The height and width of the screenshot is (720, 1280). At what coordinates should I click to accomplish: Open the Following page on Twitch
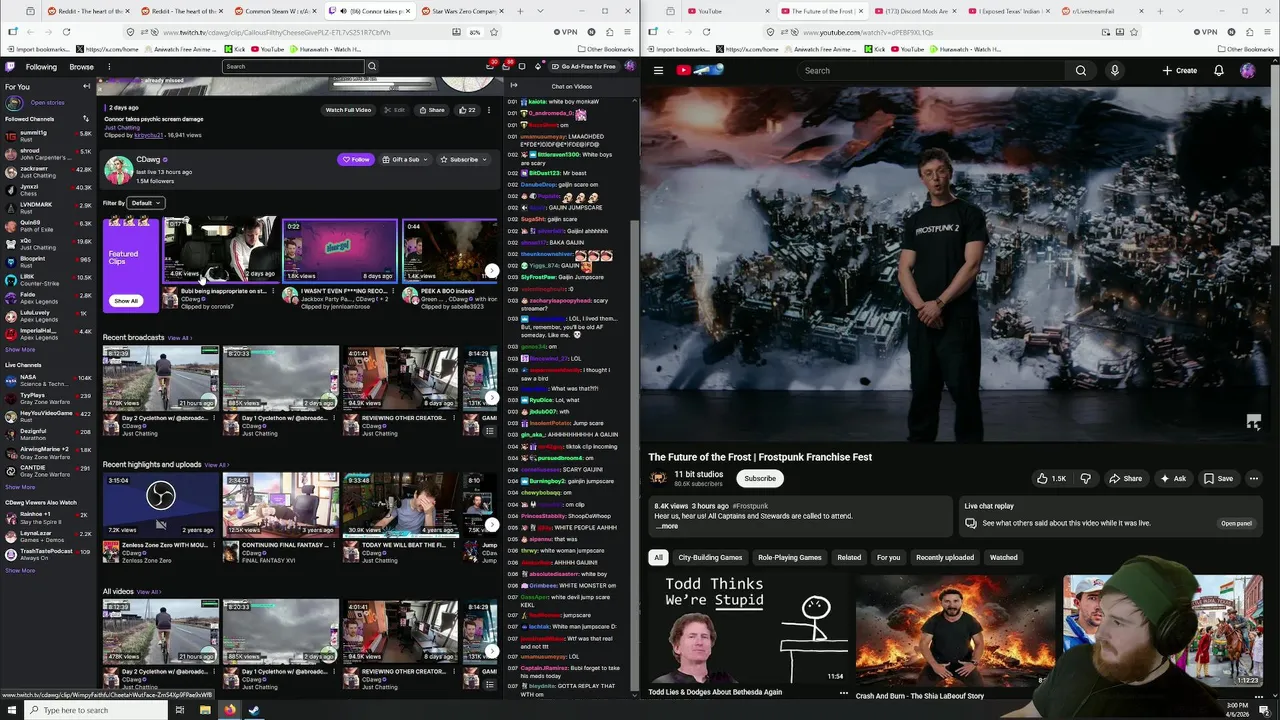pos(41,67)
